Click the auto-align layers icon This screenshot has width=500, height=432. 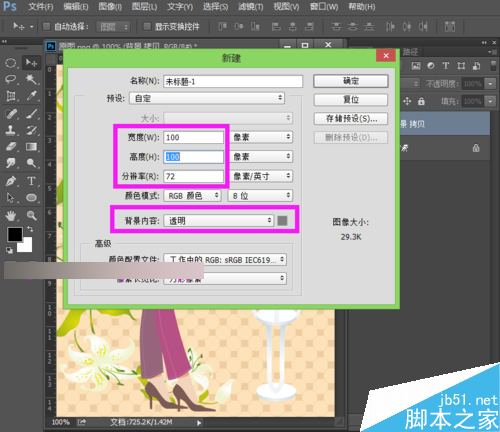point(450,26)
